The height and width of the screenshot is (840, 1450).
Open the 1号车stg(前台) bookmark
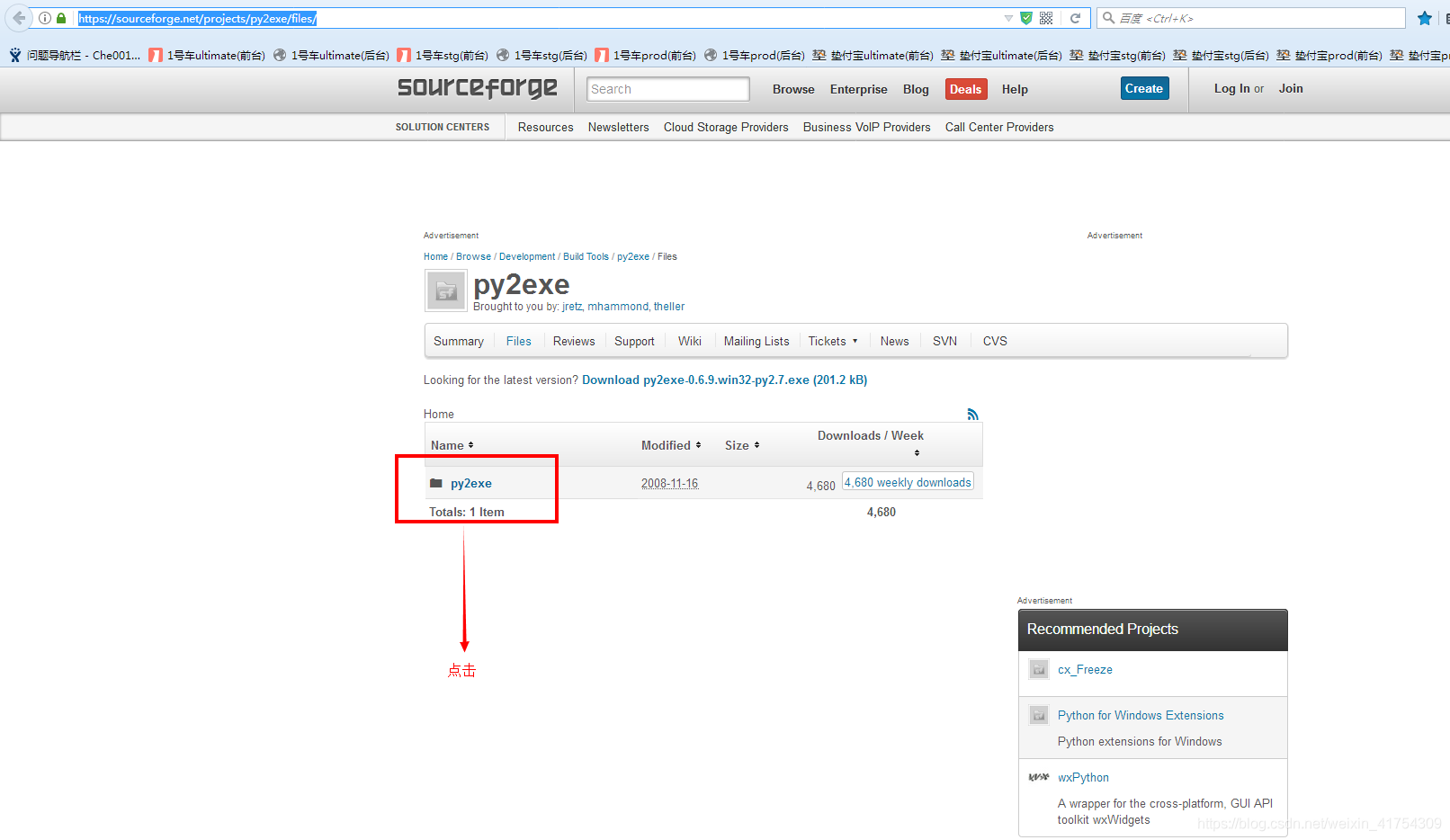click(x=443, y=55)
